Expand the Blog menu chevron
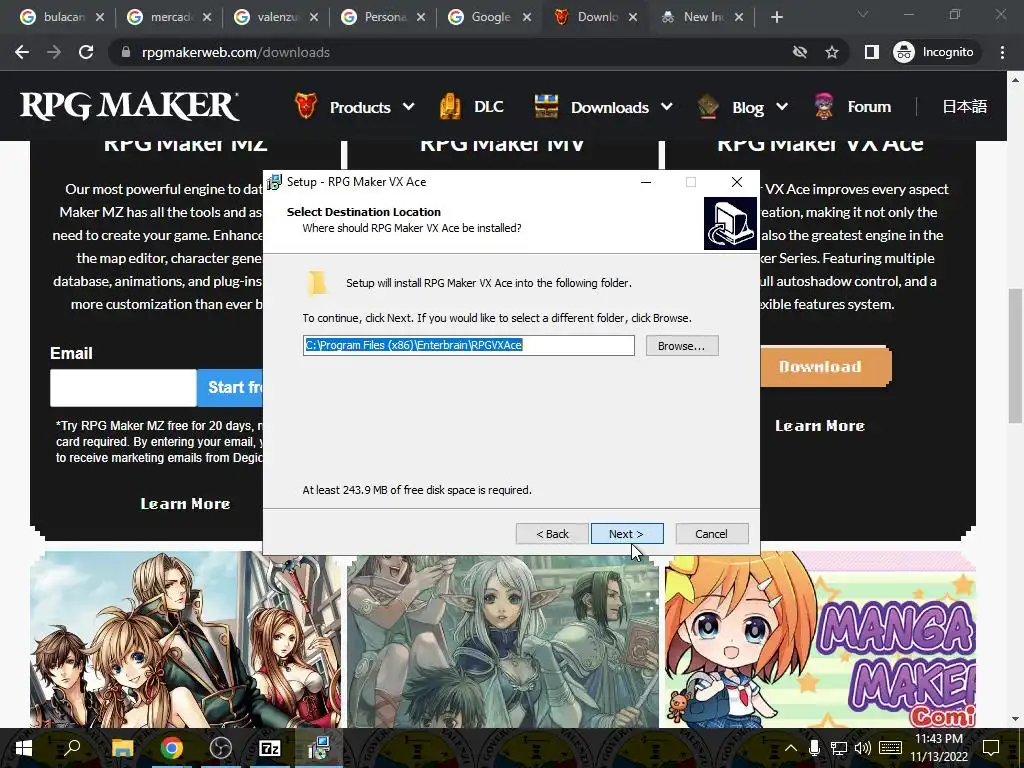Viewport: 1024px width, 768px height. [782, 106]
